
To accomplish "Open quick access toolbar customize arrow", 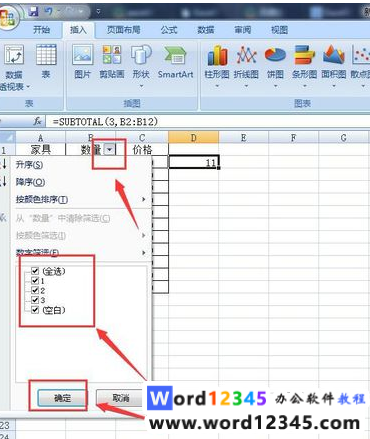I will [x=98, y=12].
